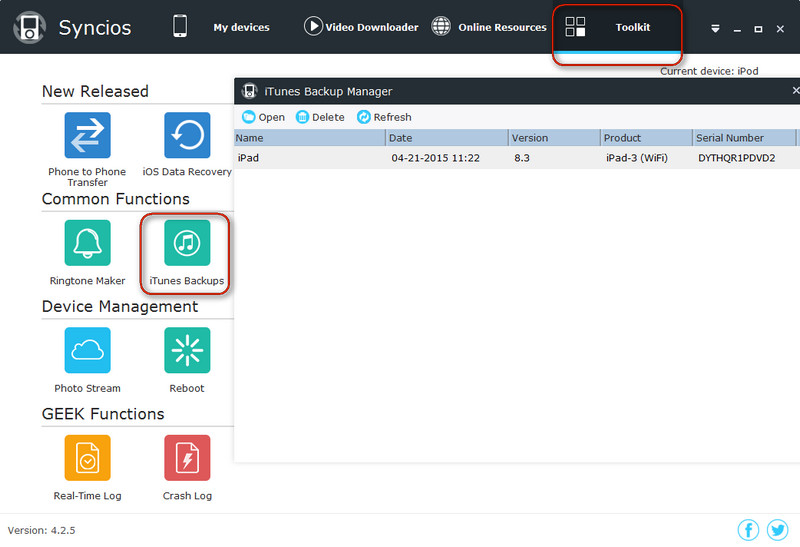Click the Video Downloader play icon
800x547 pixels.
point(313,26)
